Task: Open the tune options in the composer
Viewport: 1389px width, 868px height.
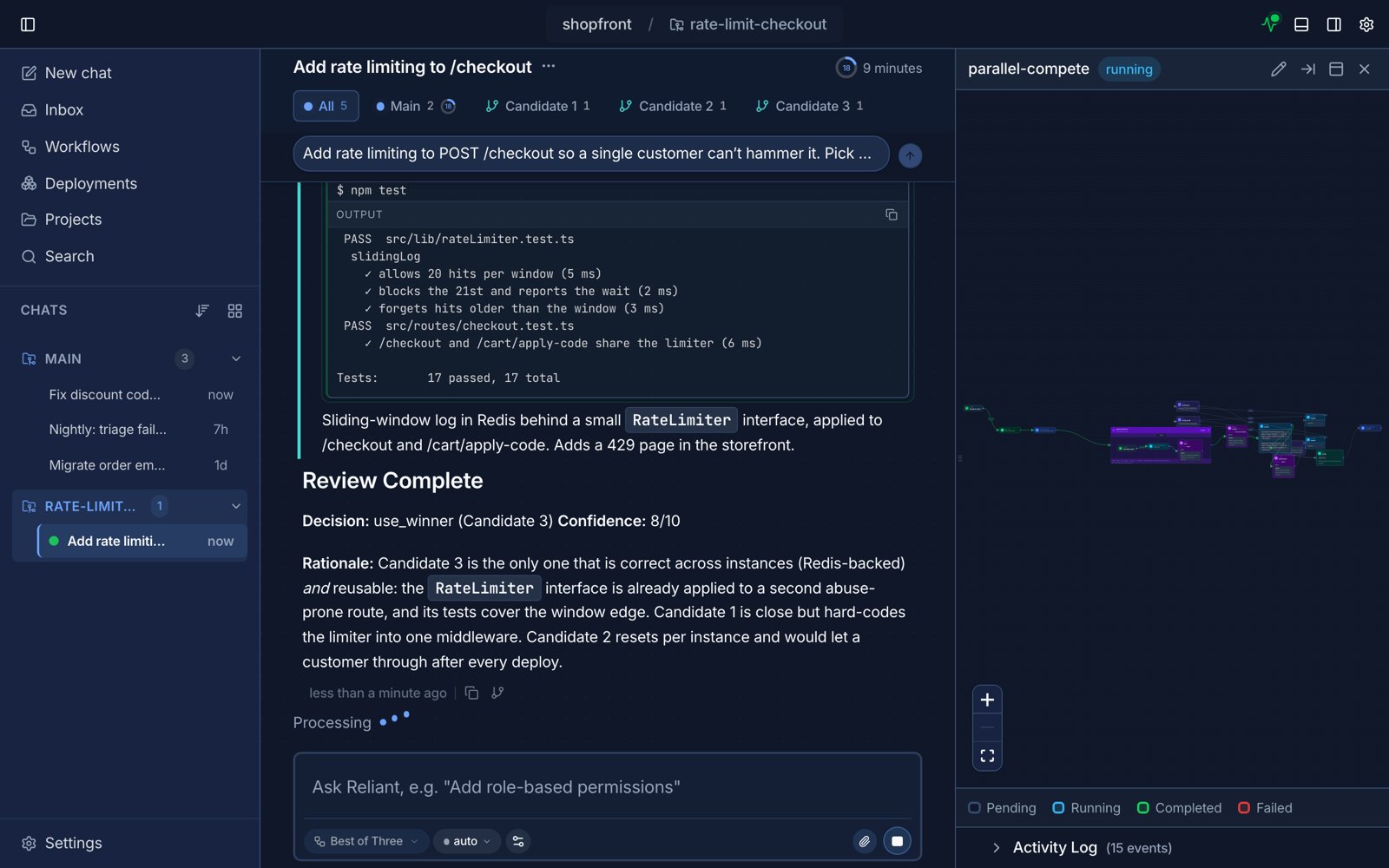Action: (x=518, y=841)
